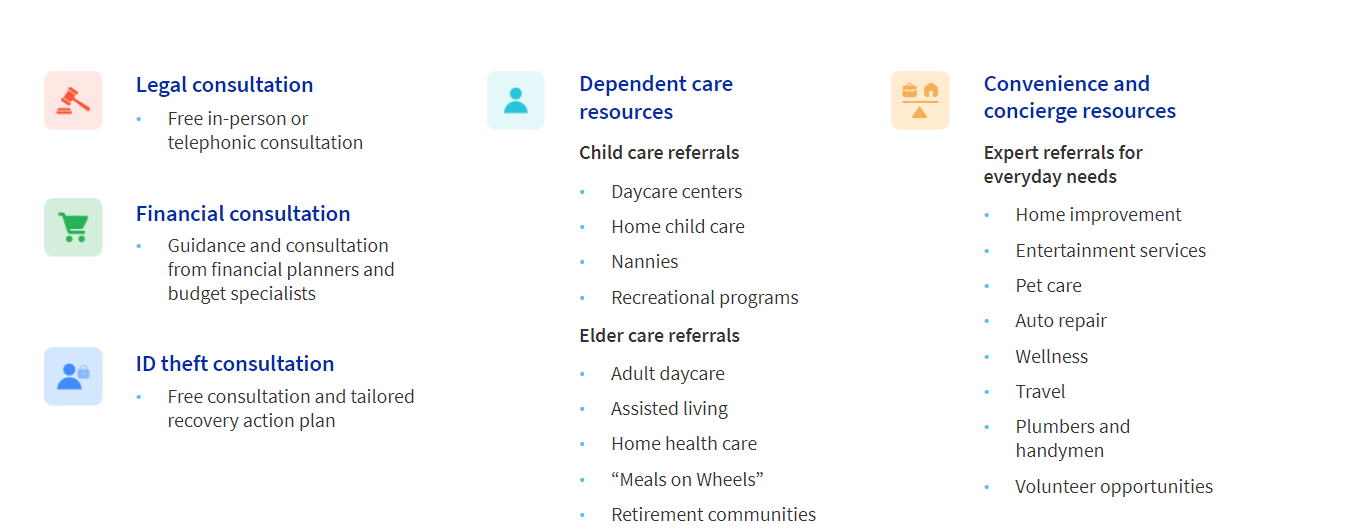The height and width of the screenshot is (532, 1348).
Task: Click the Volunteer opportunities list item
Action: (1114, 487)
